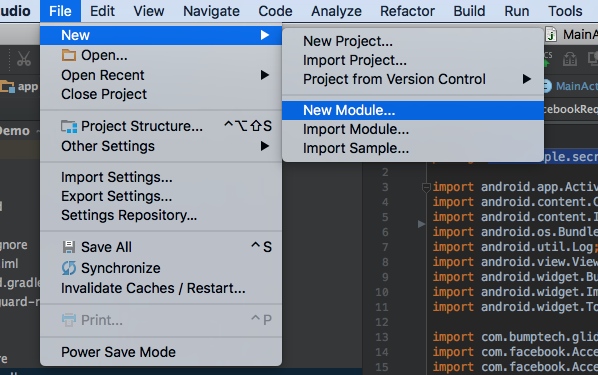Click the app module folder icon in breadcrumb
Screen dimensions: 598x375
point(7,87)
